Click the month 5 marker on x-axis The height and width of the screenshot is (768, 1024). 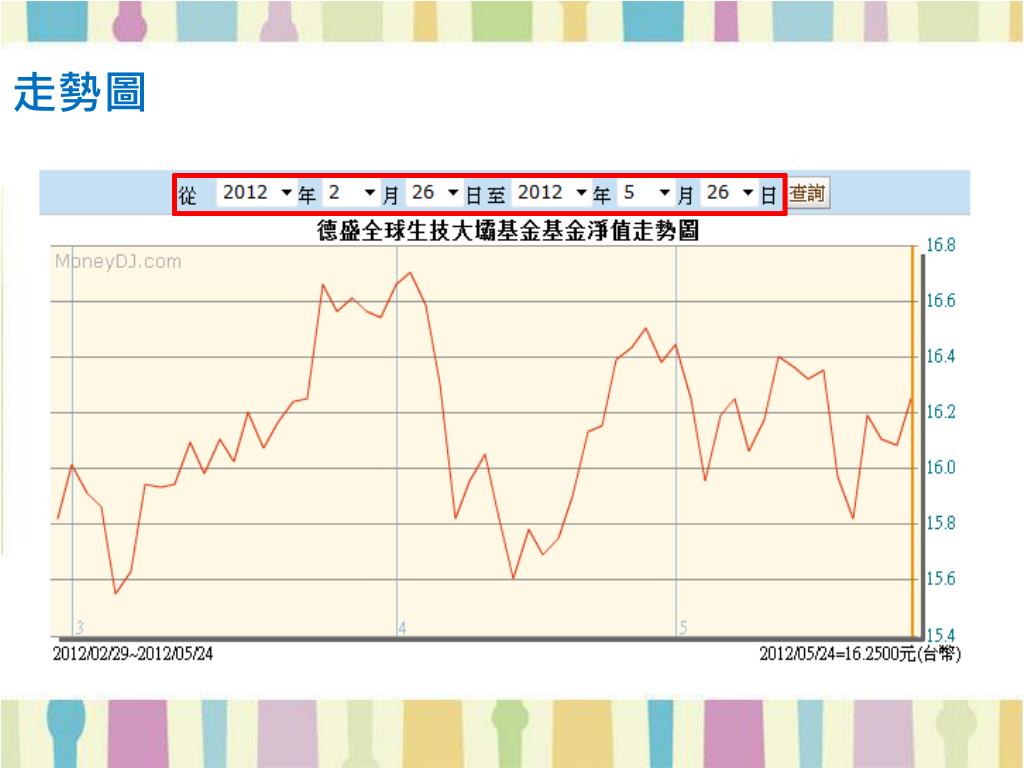[x=682, y=628]
